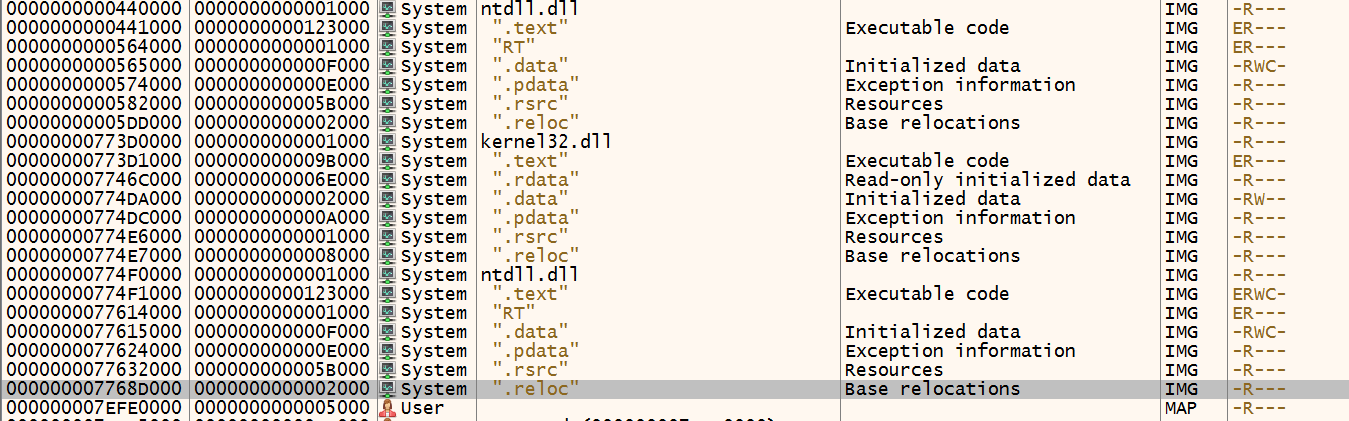1349x421 pixels.
Task: Click the System icon beside kernel32.dll
Action: pyautogui.click(x=388, y=142)
